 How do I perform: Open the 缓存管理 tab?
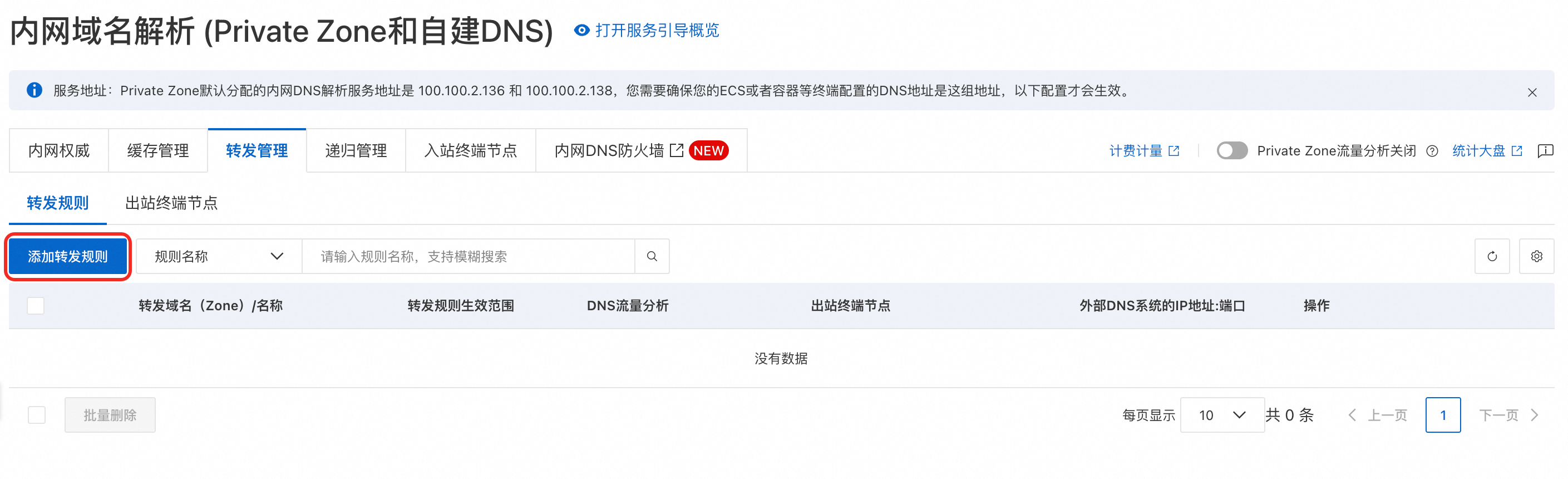coord(157,150)
